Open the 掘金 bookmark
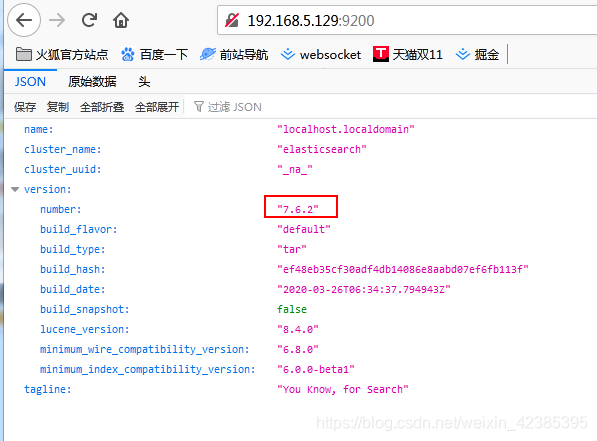Viewport: 597px width, 441px height. click(477, 54)
